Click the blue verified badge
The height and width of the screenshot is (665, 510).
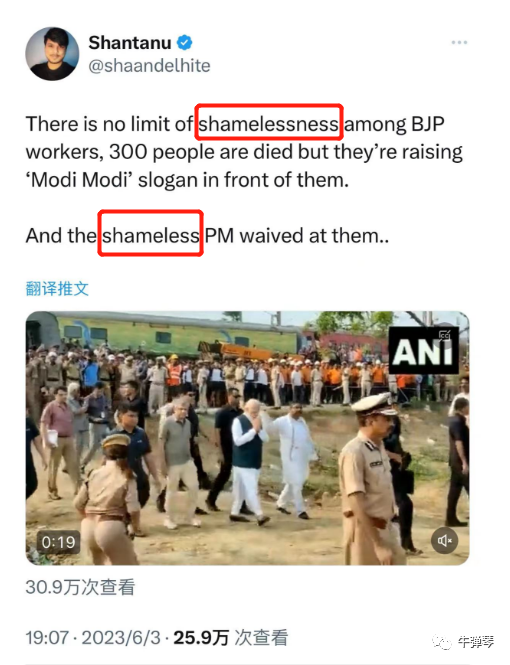(184, 42)
